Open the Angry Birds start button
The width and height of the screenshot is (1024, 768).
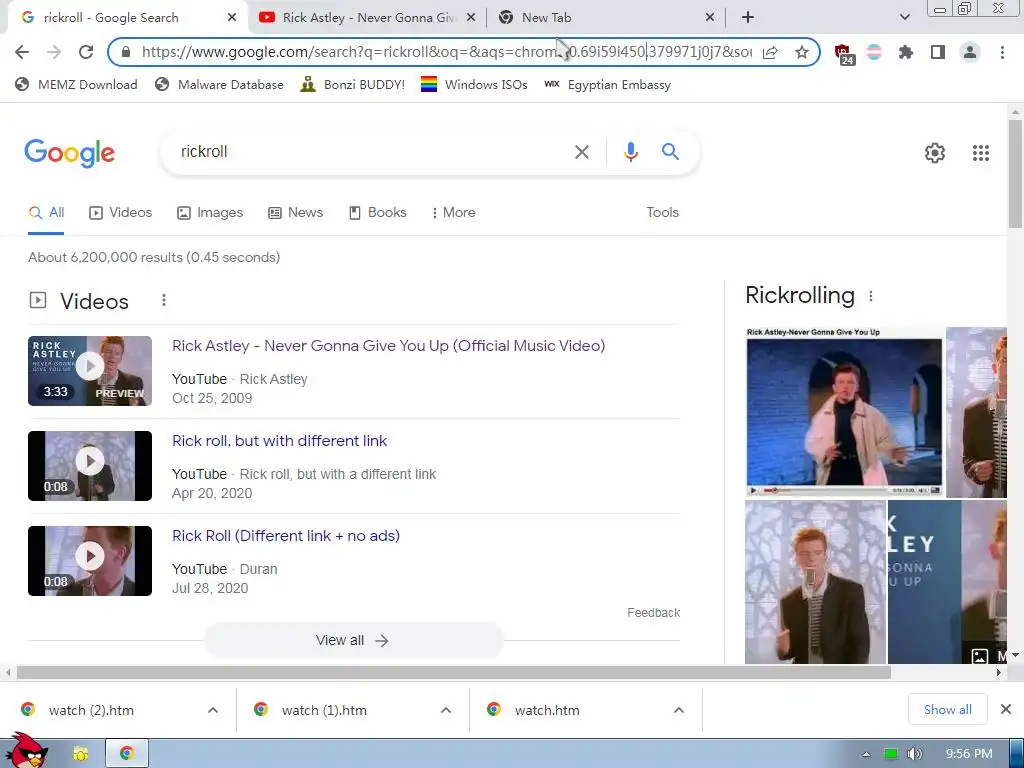(25, 752)
